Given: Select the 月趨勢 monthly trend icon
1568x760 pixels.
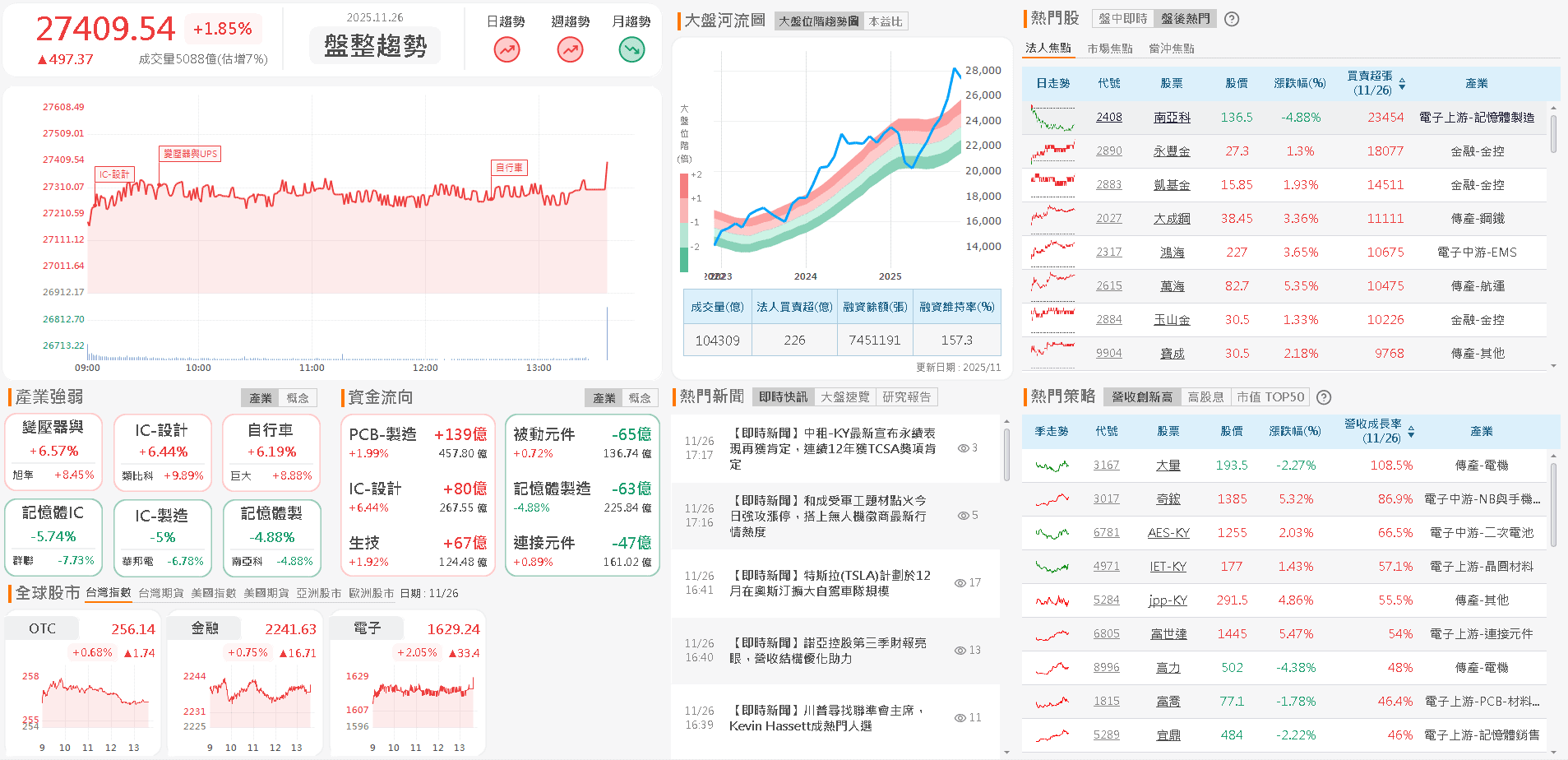Looking at the screenshot, I should (x=631, y=49).
